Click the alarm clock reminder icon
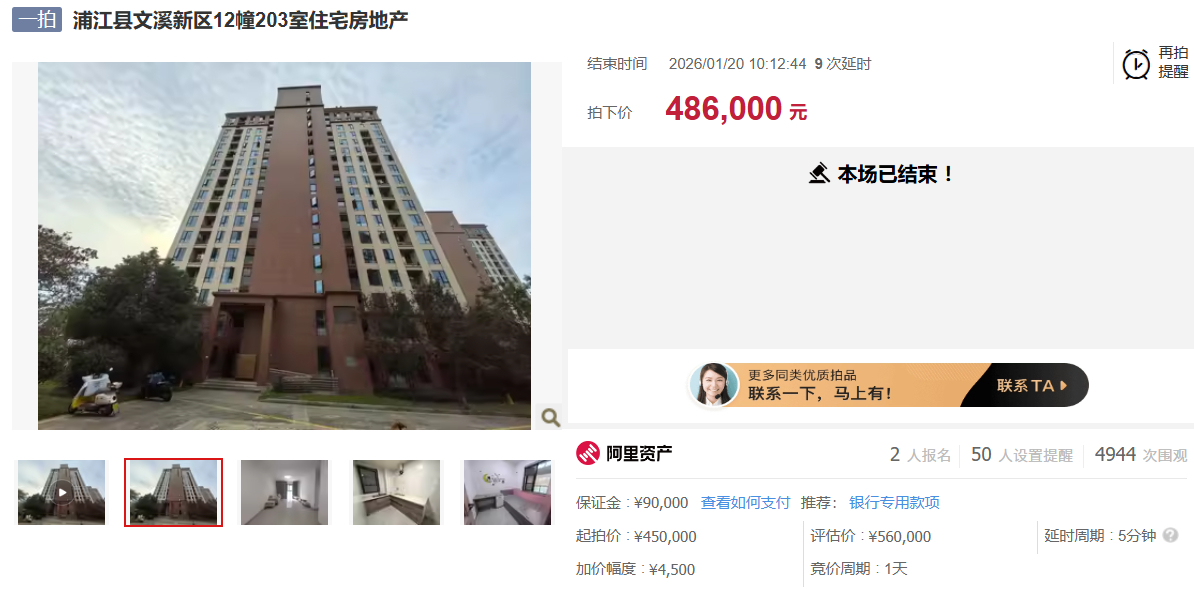The height and width of the screenshot is (589, 1194). pos(1136,65)
